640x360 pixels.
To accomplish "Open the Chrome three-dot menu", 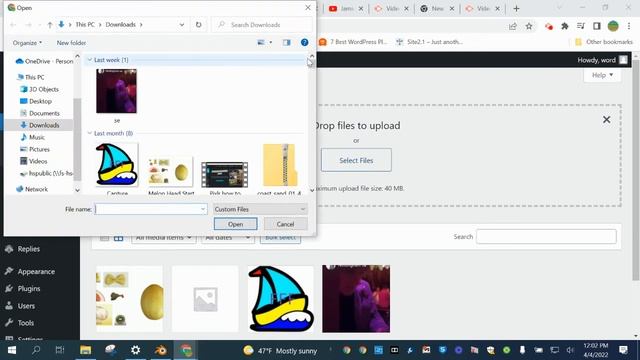I will [629, 27].
